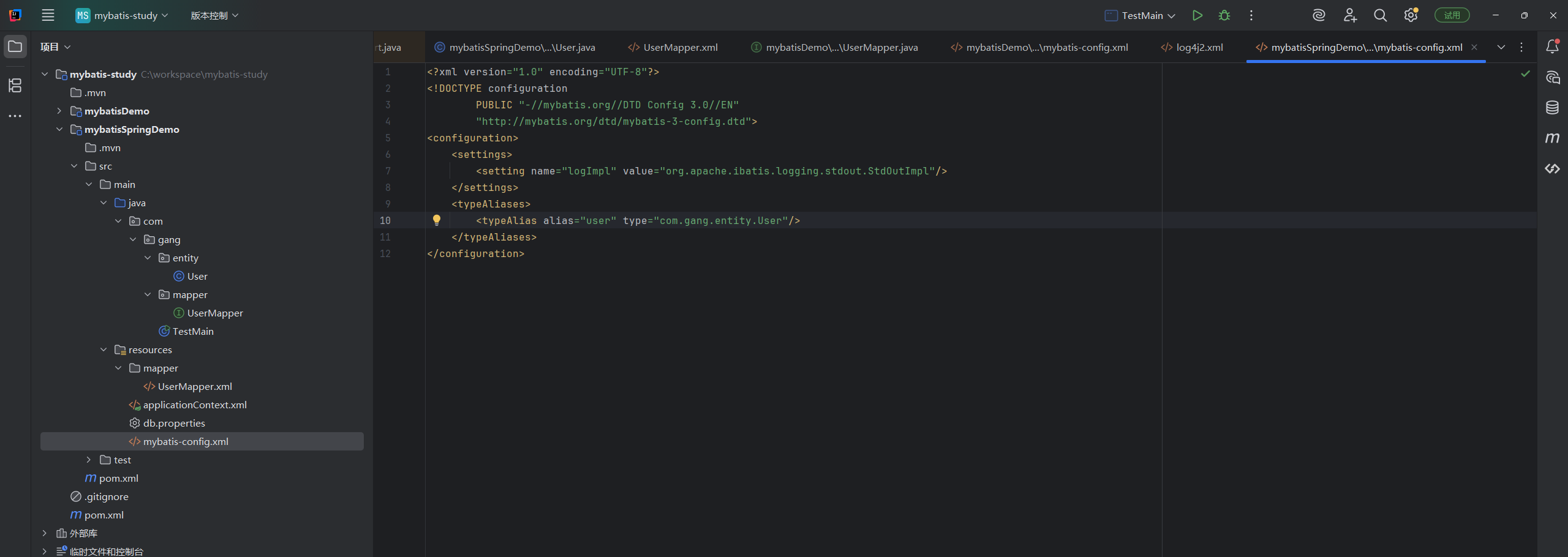Select applicationContext.xml file

coord(195,405)
